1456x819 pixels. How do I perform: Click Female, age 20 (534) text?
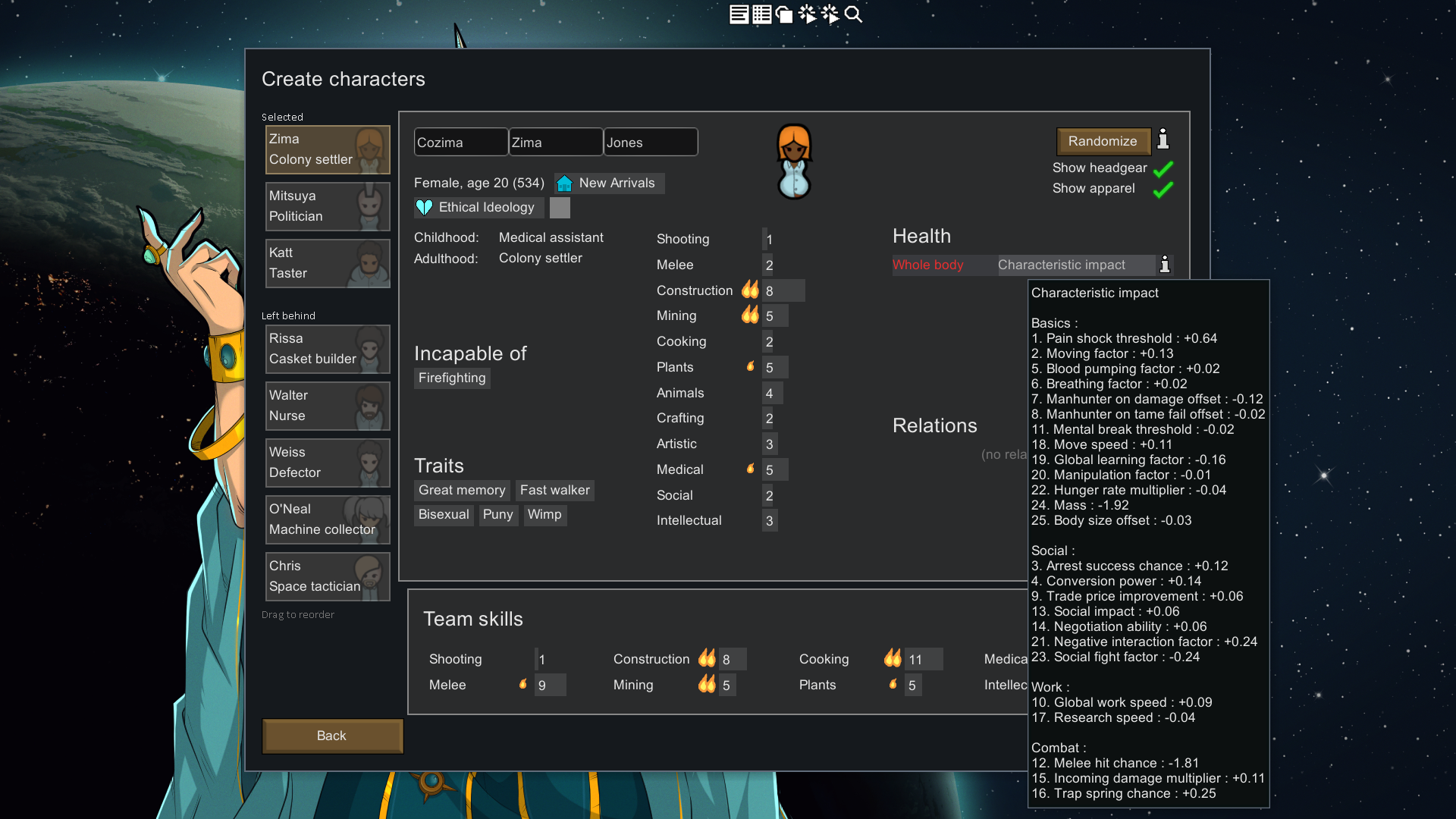coord(479,183)
